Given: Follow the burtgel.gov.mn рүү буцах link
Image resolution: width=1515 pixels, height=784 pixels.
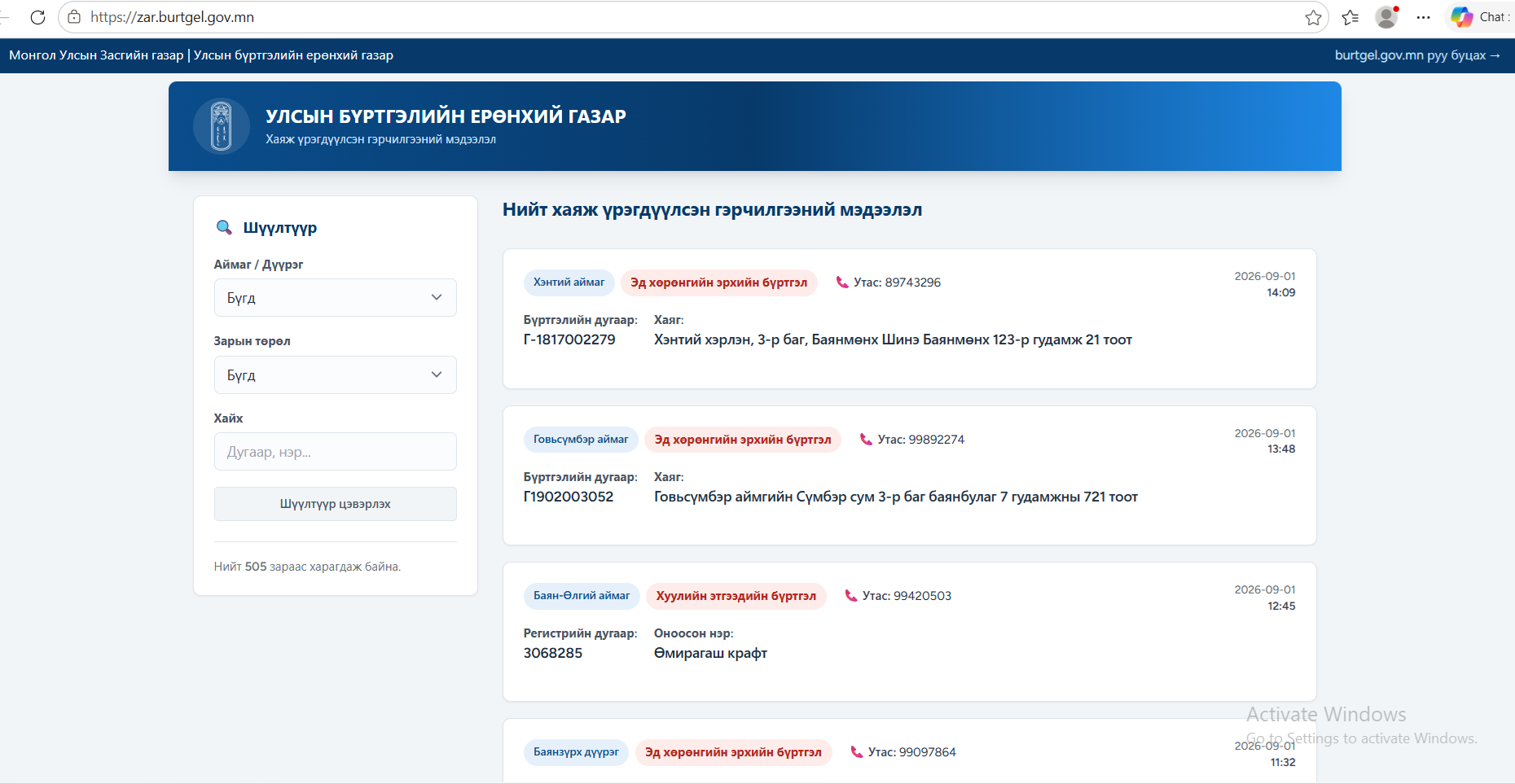Looking at the screenshot, I should (x=1417, y=55).
